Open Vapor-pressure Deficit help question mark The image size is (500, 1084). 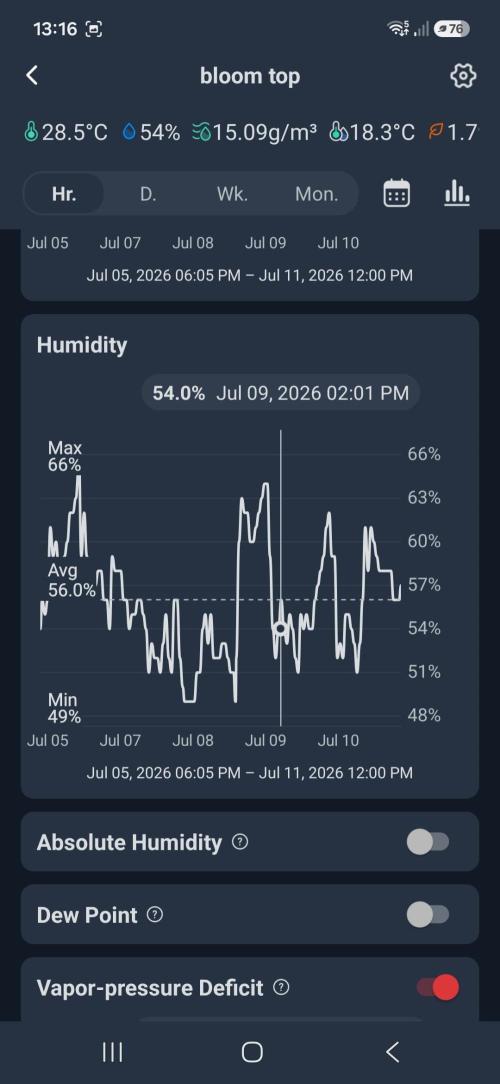point(281,988)
